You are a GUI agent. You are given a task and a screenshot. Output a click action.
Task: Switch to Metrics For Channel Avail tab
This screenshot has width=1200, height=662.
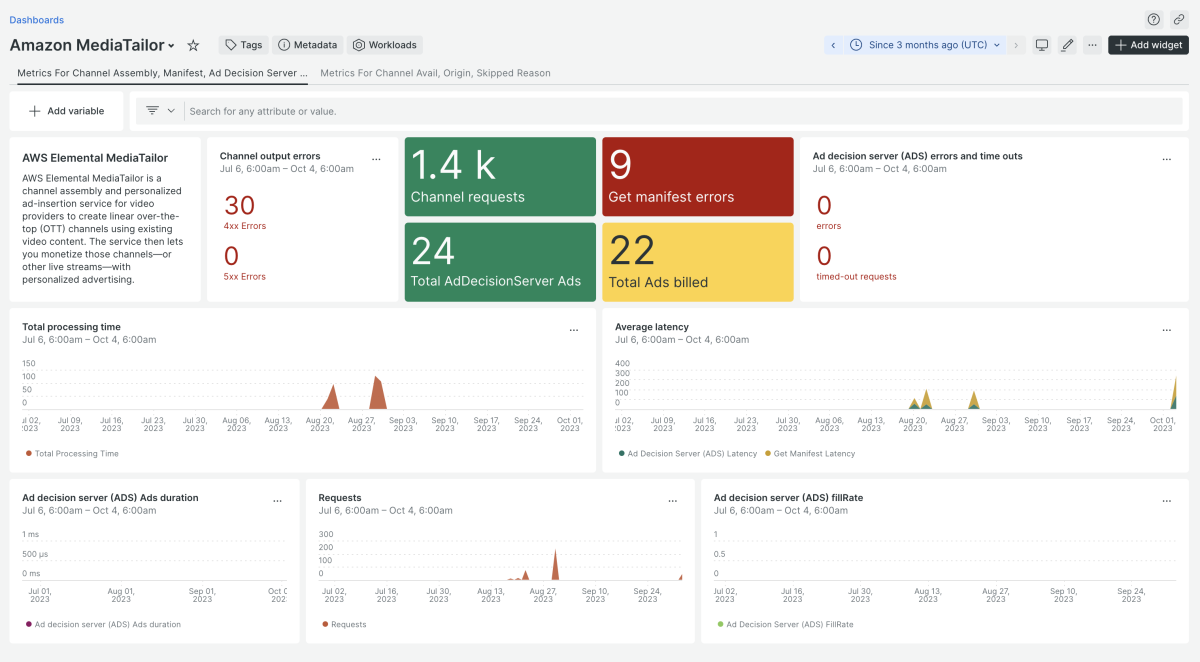pos(435,73)
